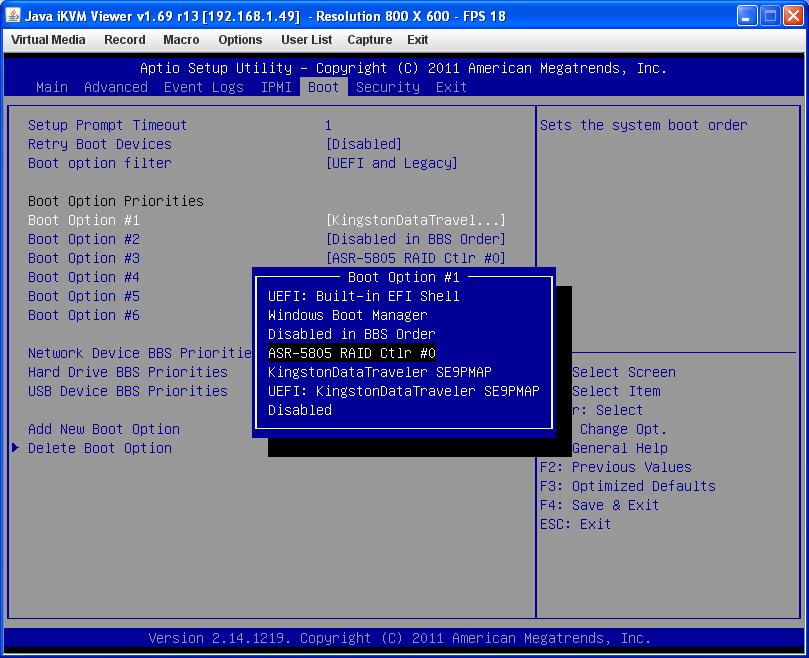Open the Virtual Media menu

click(x=48, y=40)
